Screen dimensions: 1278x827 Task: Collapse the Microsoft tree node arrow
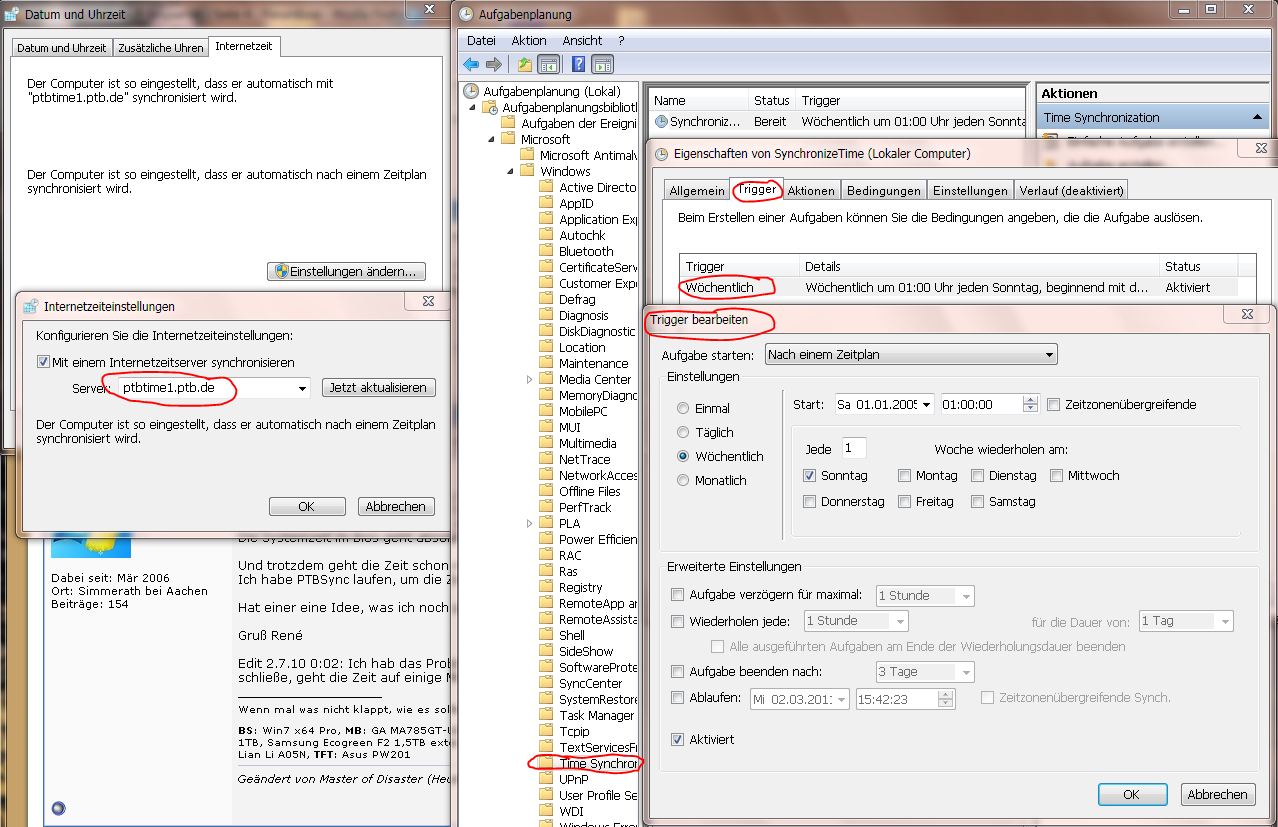490,139
